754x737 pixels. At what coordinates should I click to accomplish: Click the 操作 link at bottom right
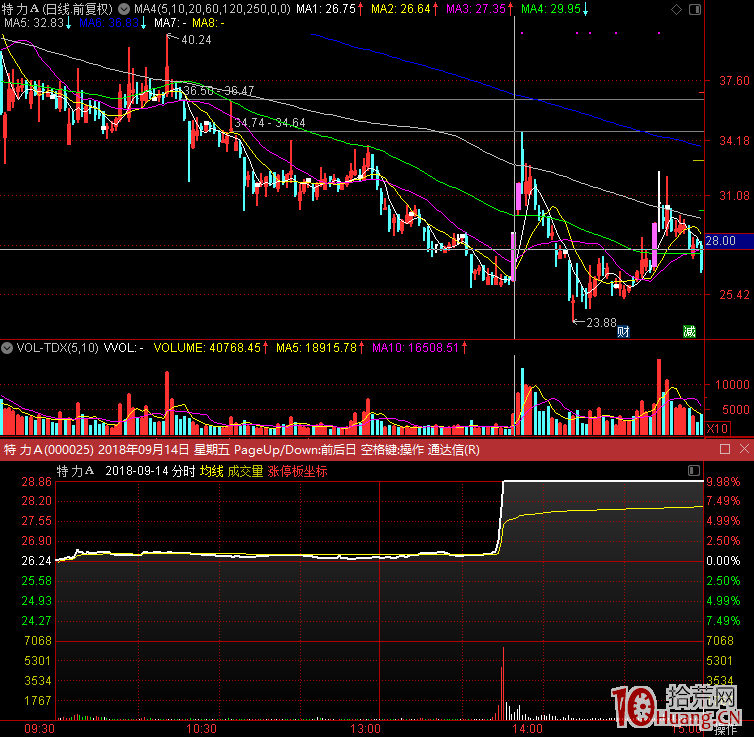point(725,730)
